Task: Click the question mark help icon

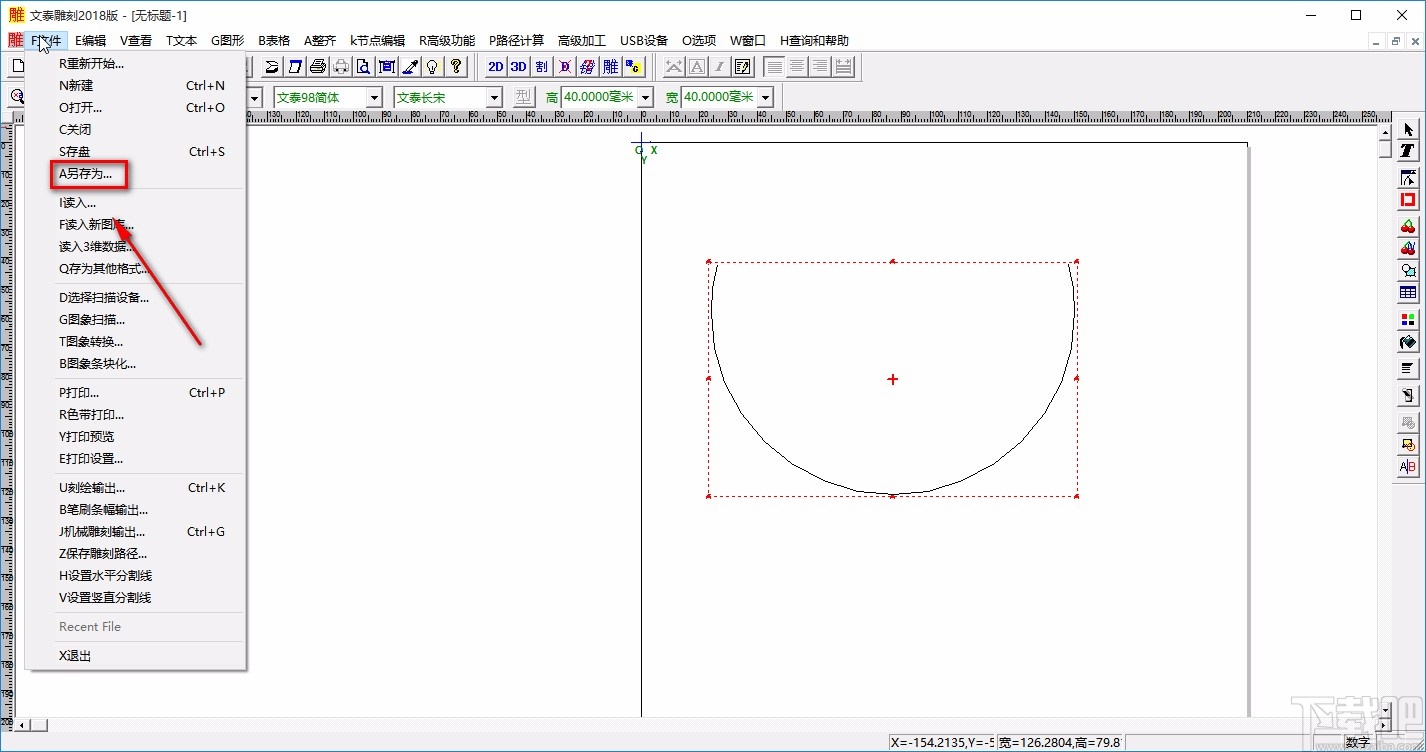Action: pos(456,67)
